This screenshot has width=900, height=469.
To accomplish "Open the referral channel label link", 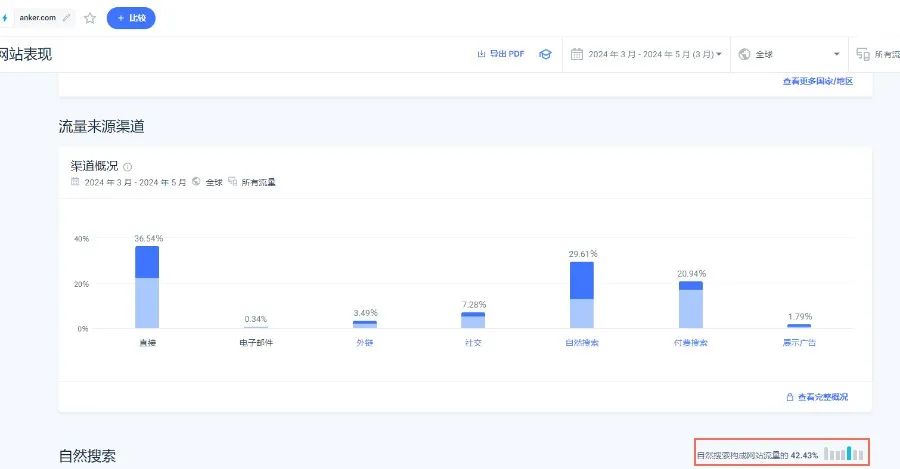I will [365, 343].
